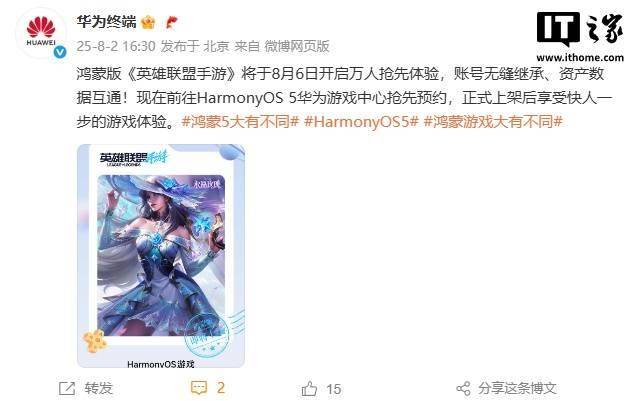Open the 华为终端 profile name
Image resolution: width=634 pixels, height=401 pixels.
[x=107, y=22]
